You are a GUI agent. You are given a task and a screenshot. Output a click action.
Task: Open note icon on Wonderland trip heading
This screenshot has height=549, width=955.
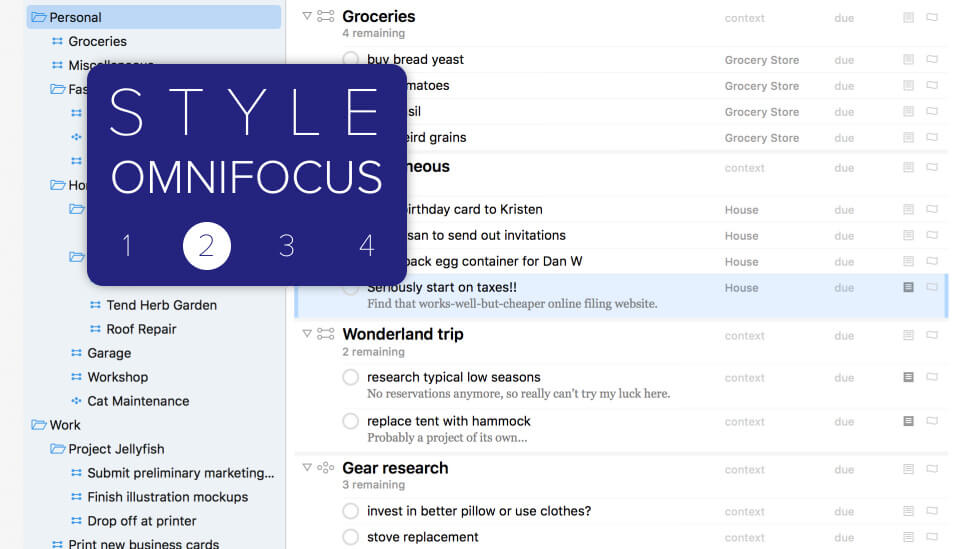coord(908,335)
